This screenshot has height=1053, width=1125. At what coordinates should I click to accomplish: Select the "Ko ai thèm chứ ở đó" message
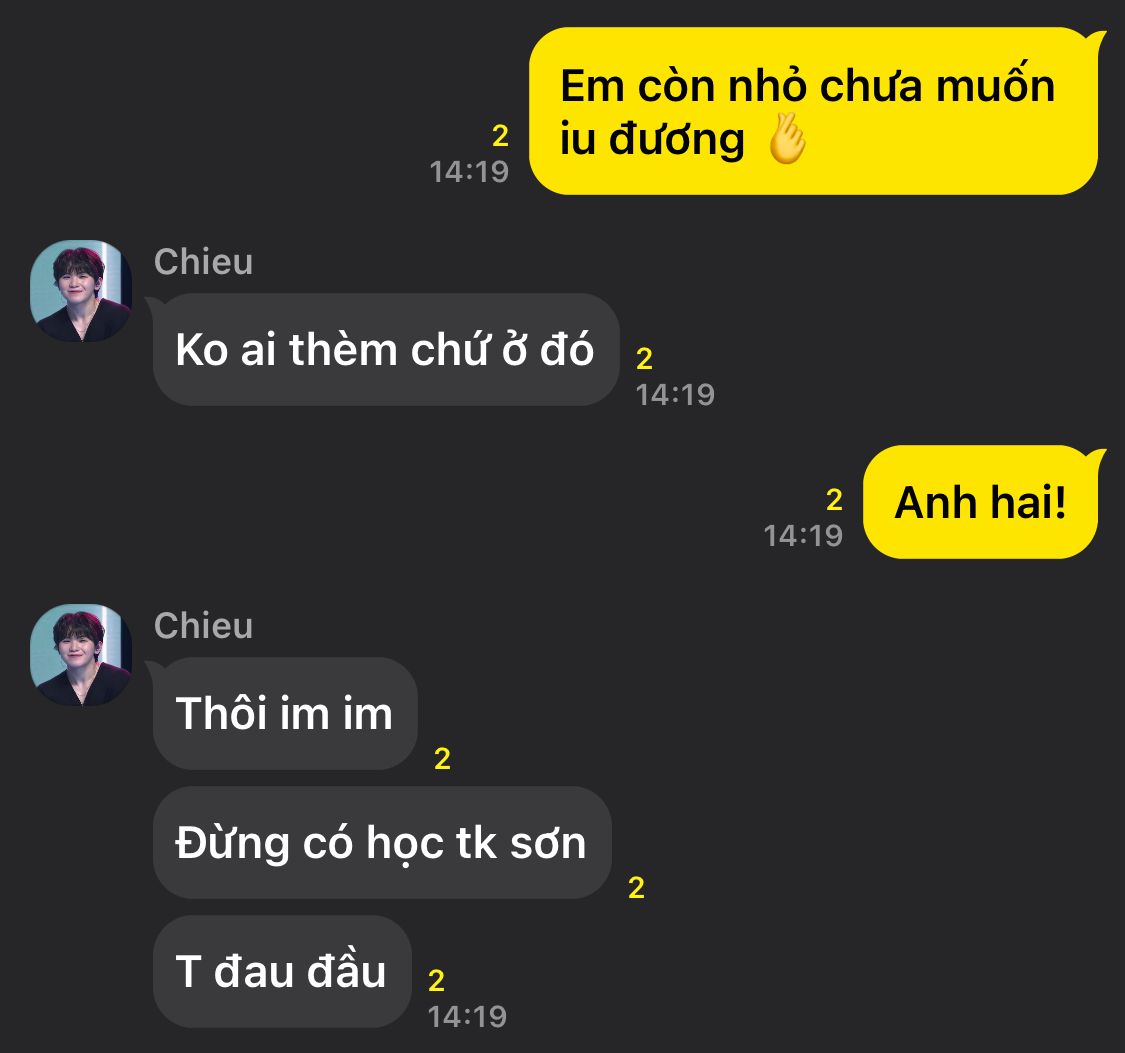[x=386, y=349]
